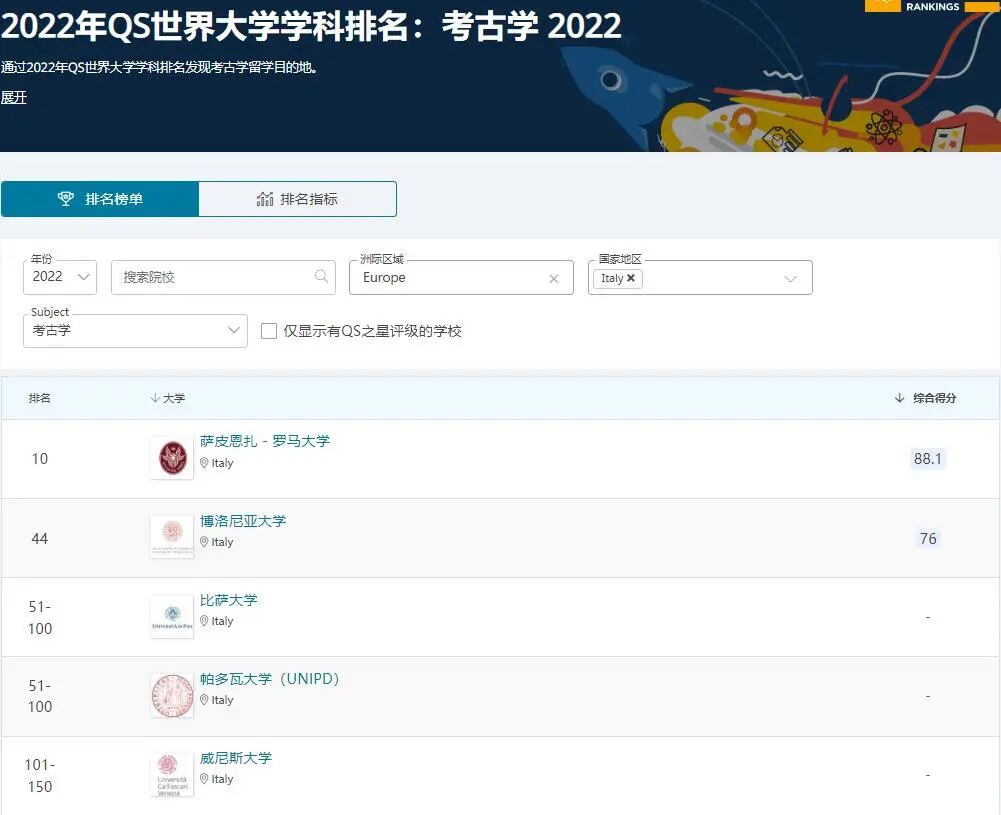Click the magnifier icon in 搜索院校 field
Screen dimensions: 1001x815
[x=321, y=277]
